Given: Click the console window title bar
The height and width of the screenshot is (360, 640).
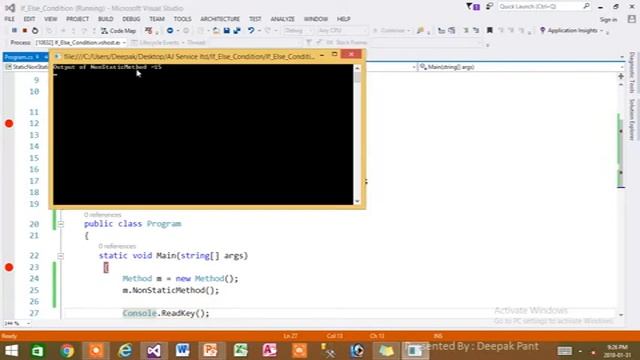Looking at the screenshot, I should pyautogui.click(x=190, y=56).
